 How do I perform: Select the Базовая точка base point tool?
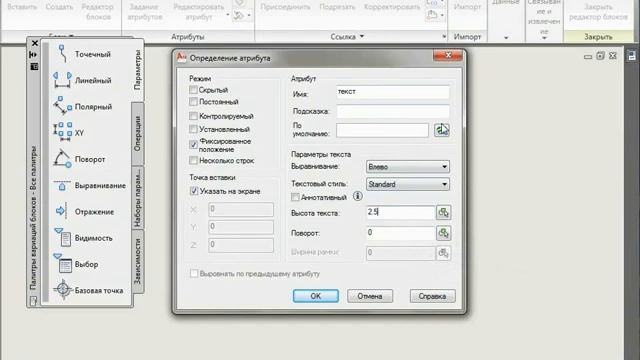tap(87, 290)
